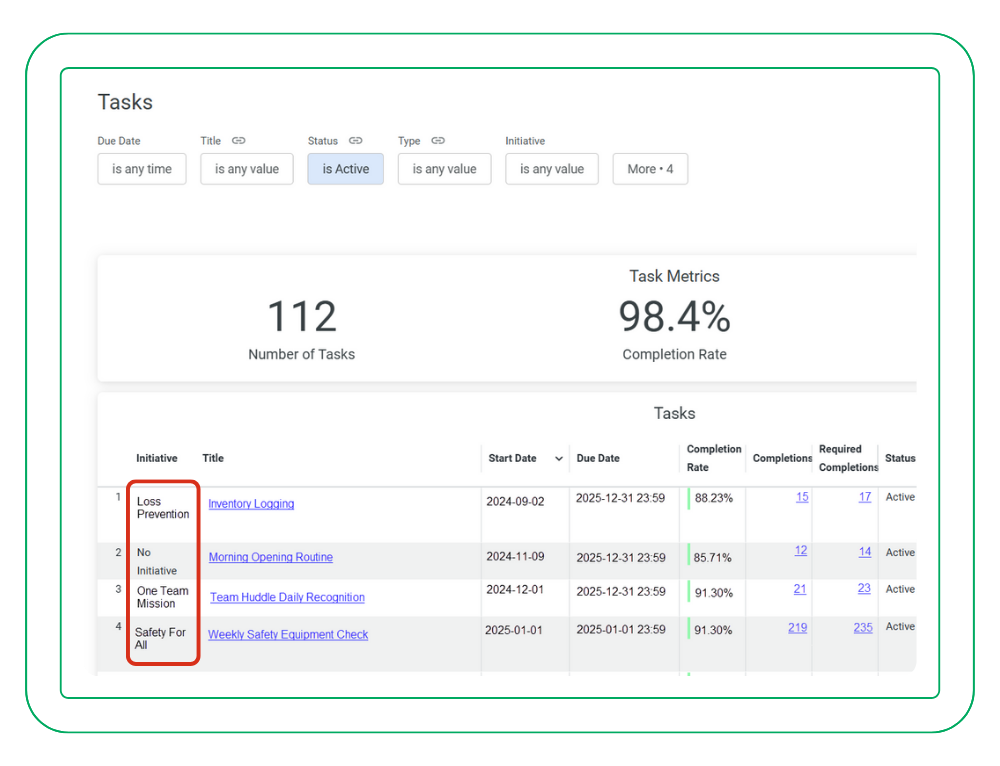1000x766 pixels.
Task: Open the Inventory Logging task link
Action: pos(251,504)
